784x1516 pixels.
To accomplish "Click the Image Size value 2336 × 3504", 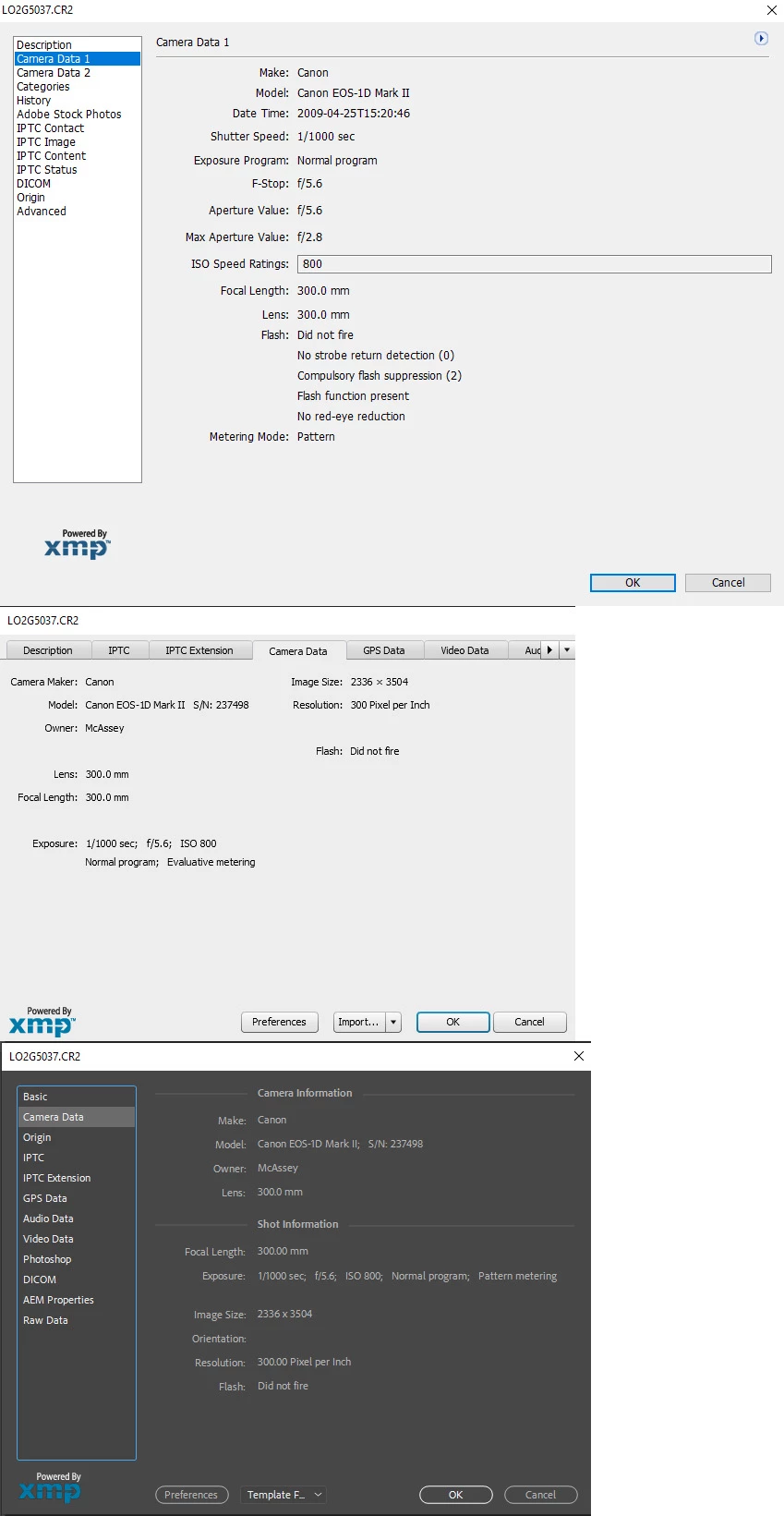I will pos(380,682).
